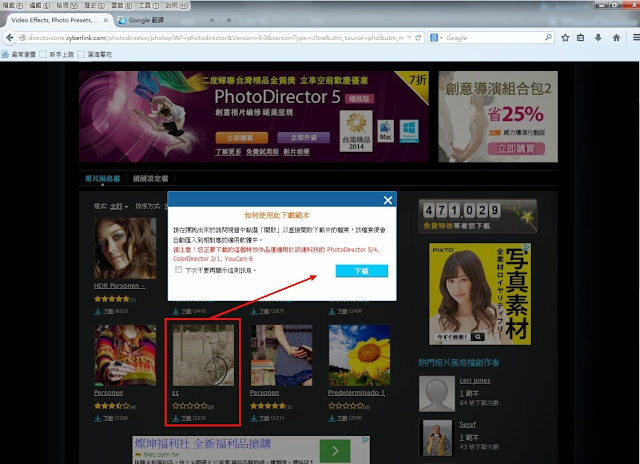640x464 pixels.
Task: Click the orange buy now button in PhotoDirector banner
Action: tap(242, 138)
